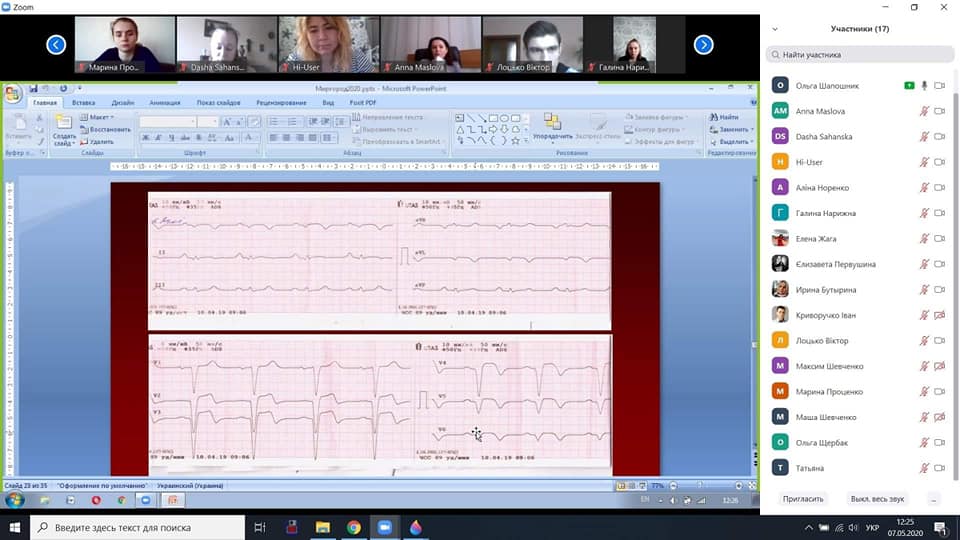Show previous video participants with left arrow
The image size is (960, 540).
pyautogui.click(x=56, y=44)
